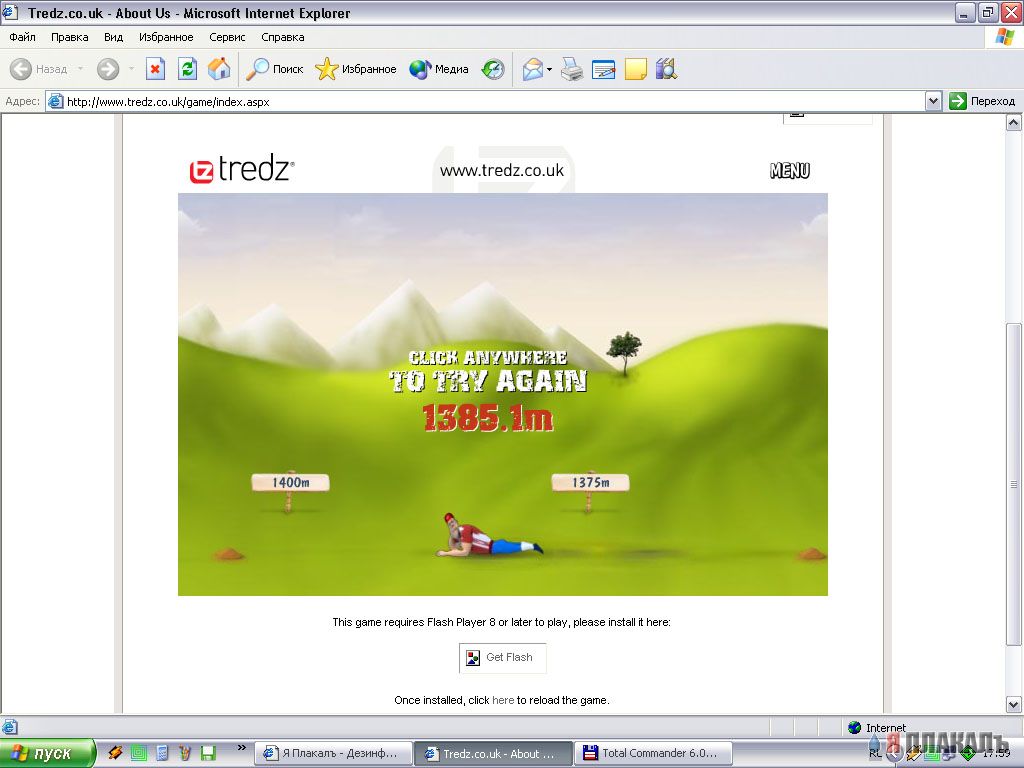Click the fallen cyclist character
The height and width of the screenshot is (768, 1024).
pyautogui.click(x=490, y=537)
